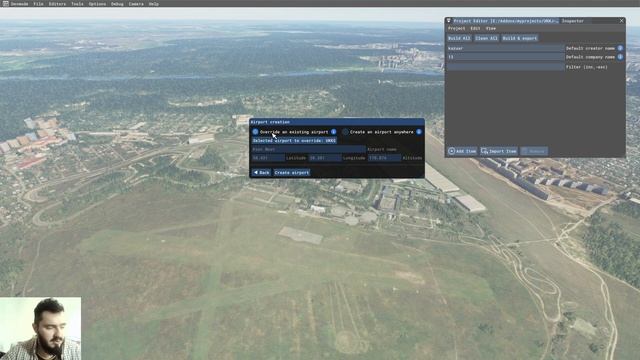Open the Debug menu

(x=117, y=4)
